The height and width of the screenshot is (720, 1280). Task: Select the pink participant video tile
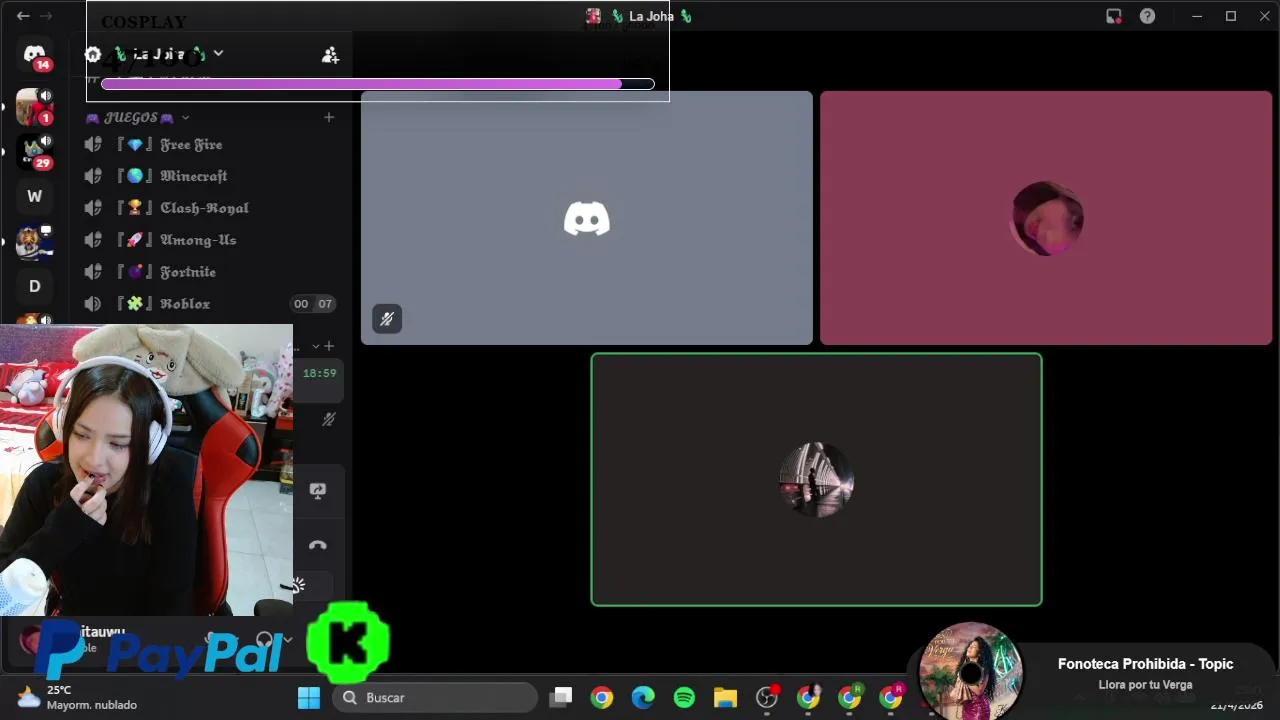(1046, 218)
